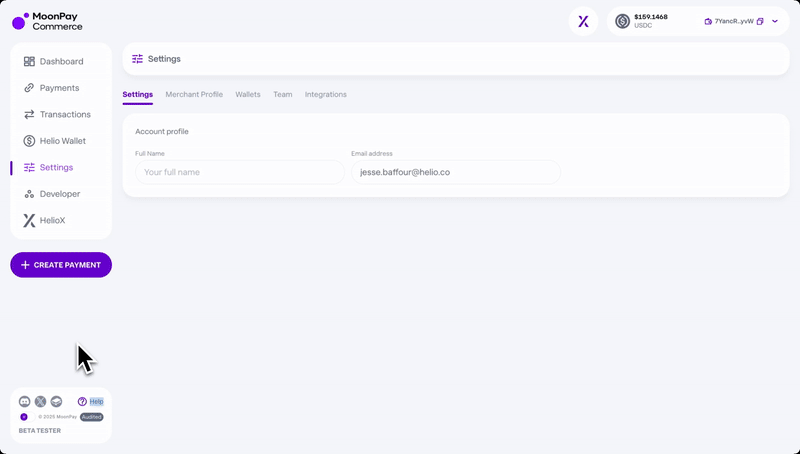The height and width of the screenshot is (454, 800).
Task: Click the MoonPay Commerce logo
Action: point(47,21)
